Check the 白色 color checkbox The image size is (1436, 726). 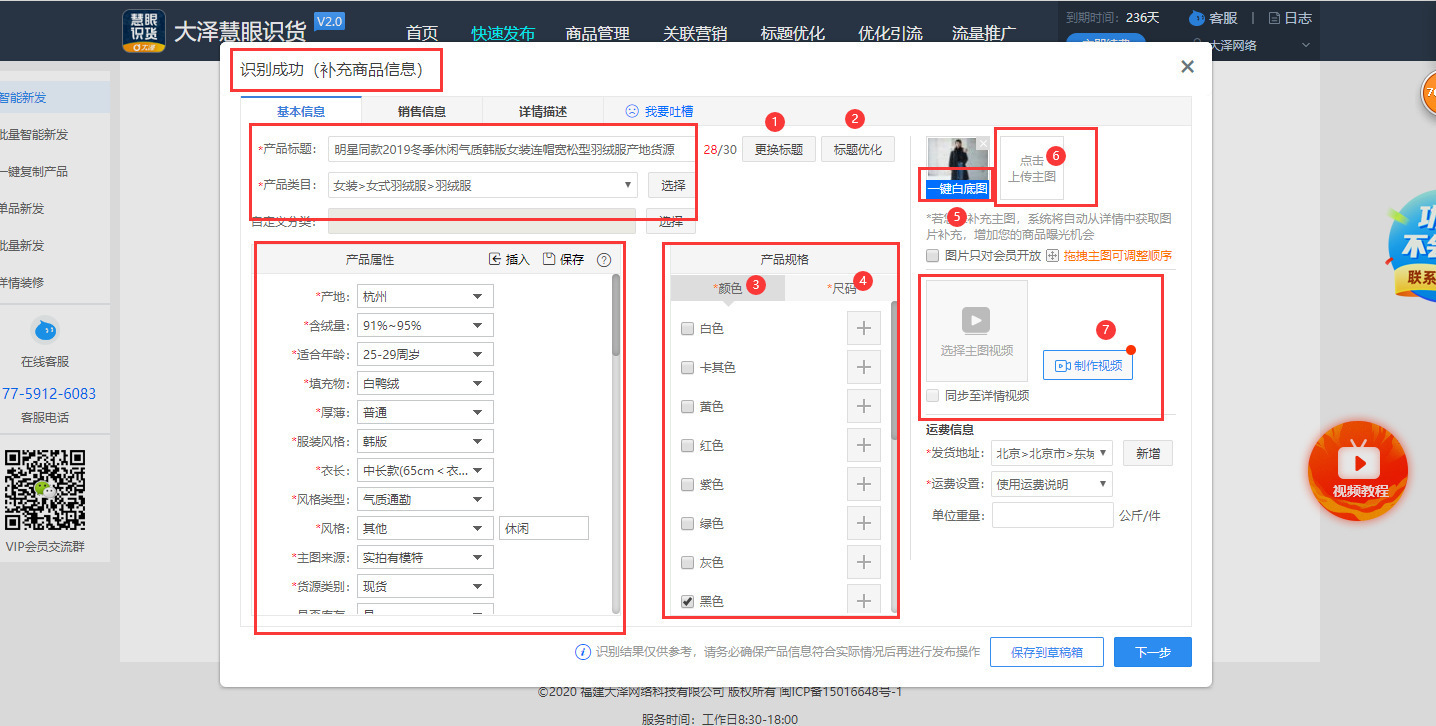click(687, 329)
